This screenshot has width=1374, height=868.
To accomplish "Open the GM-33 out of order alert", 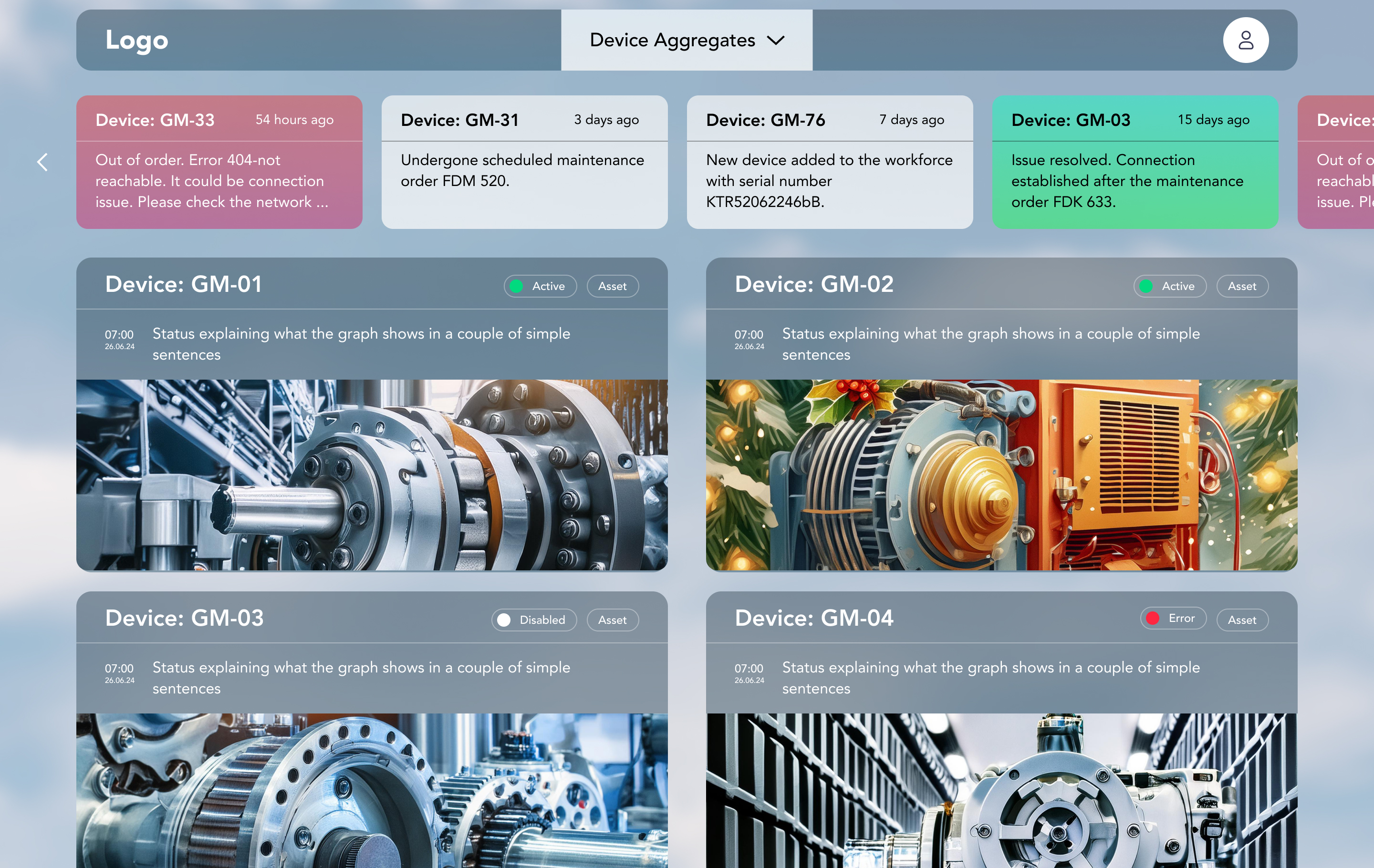I will [219, 162].
